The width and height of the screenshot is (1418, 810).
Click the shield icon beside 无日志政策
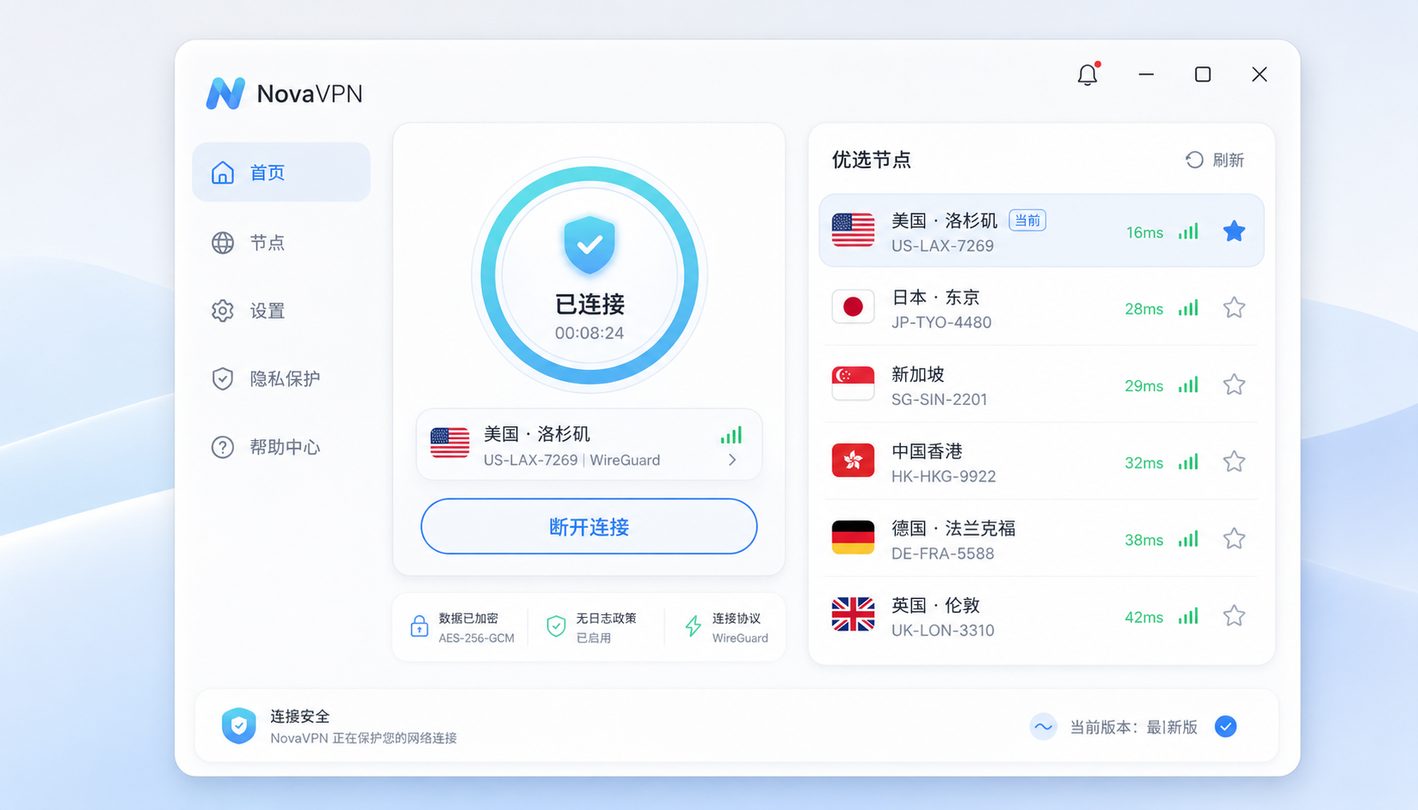556,626
